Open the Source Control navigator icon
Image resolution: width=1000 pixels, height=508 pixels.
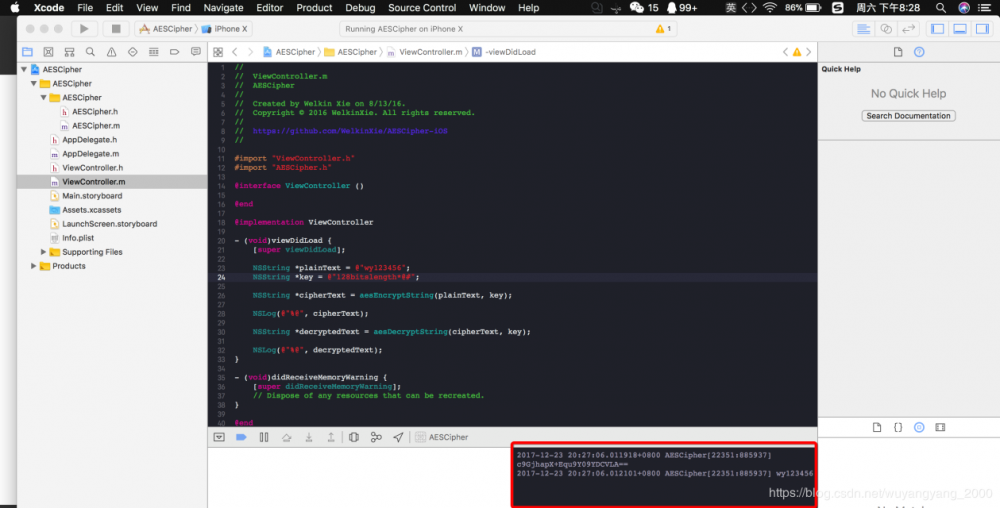48,52
